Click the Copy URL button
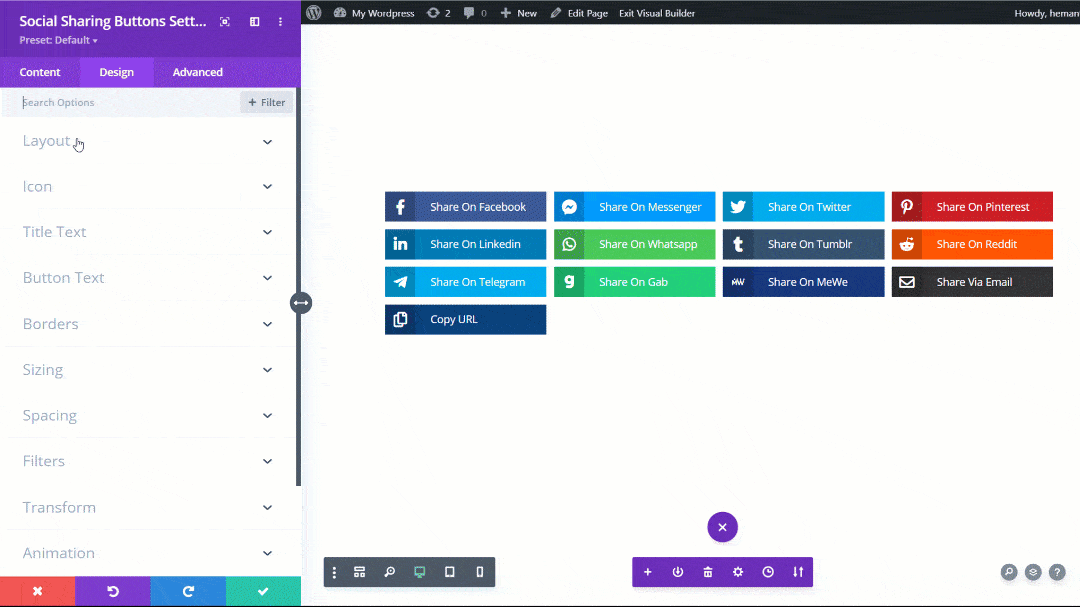Image resolution: width=1080 pixels, height=607 pixels. tap(466, 320)
